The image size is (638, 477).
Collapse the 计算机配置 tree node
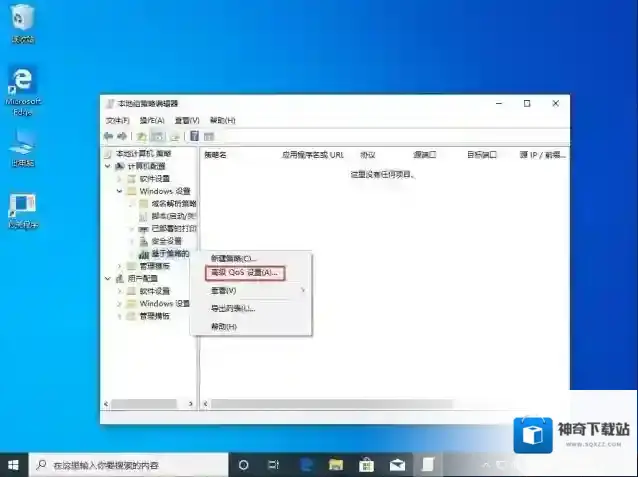108,166
